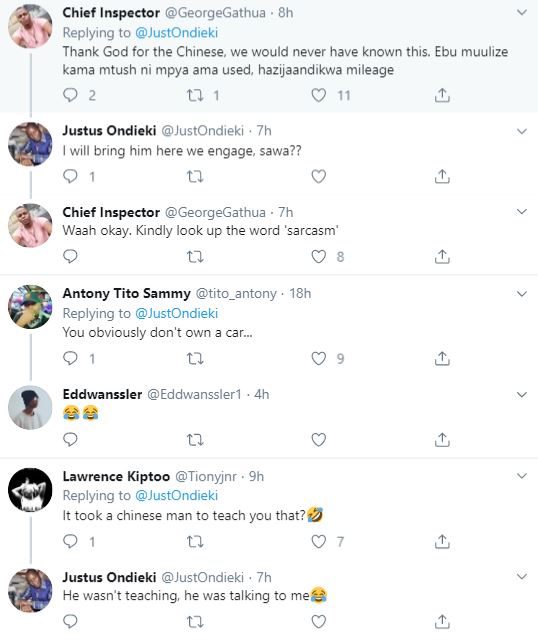Image resolution: width=538 pixels, height=639 pixels.
Task: Reply to Antony Tito Sammy's tweet
Action: point(70,358)
